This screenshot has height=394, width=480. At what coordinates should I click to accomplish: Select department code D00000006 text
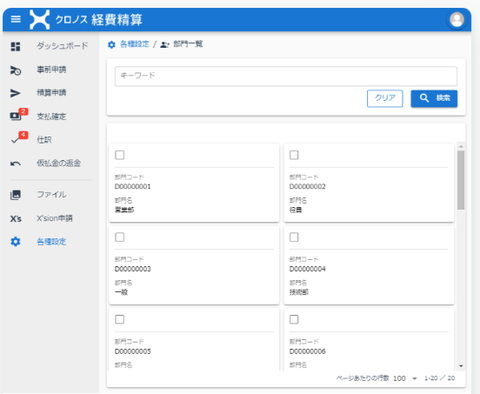[x=307, y=351]
